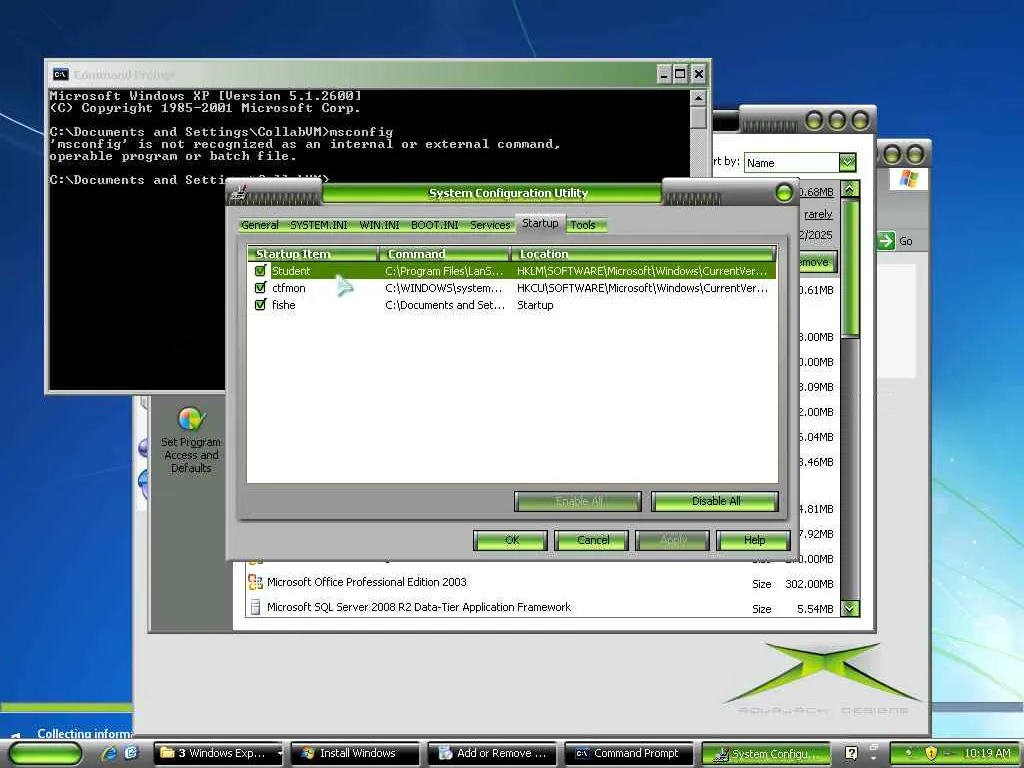
Task: Click System Configuration Utility title bar icon
Action: pos(238,193)
